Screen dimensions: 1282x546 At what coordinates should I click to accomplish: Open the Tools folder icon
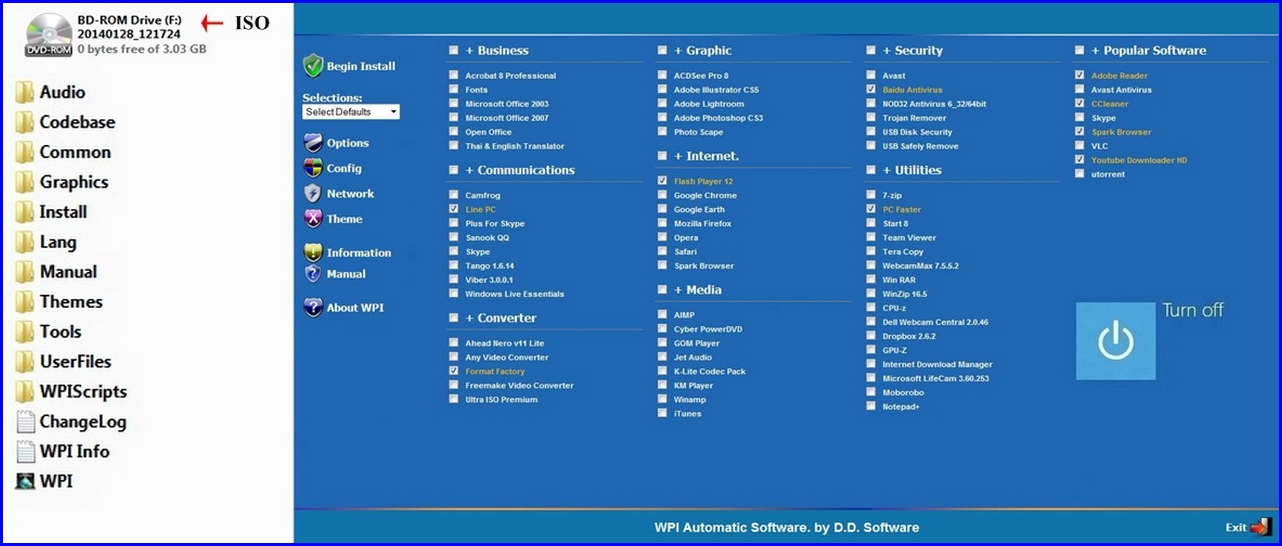25,332
